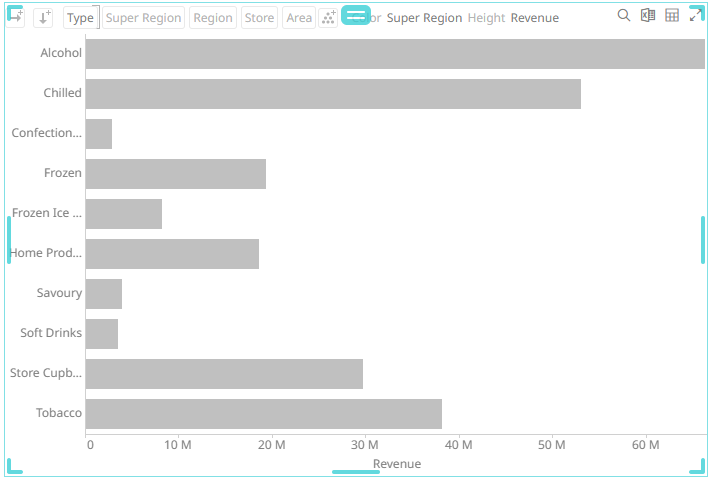Click the Home Prod... category label

[x=45, y=253]
